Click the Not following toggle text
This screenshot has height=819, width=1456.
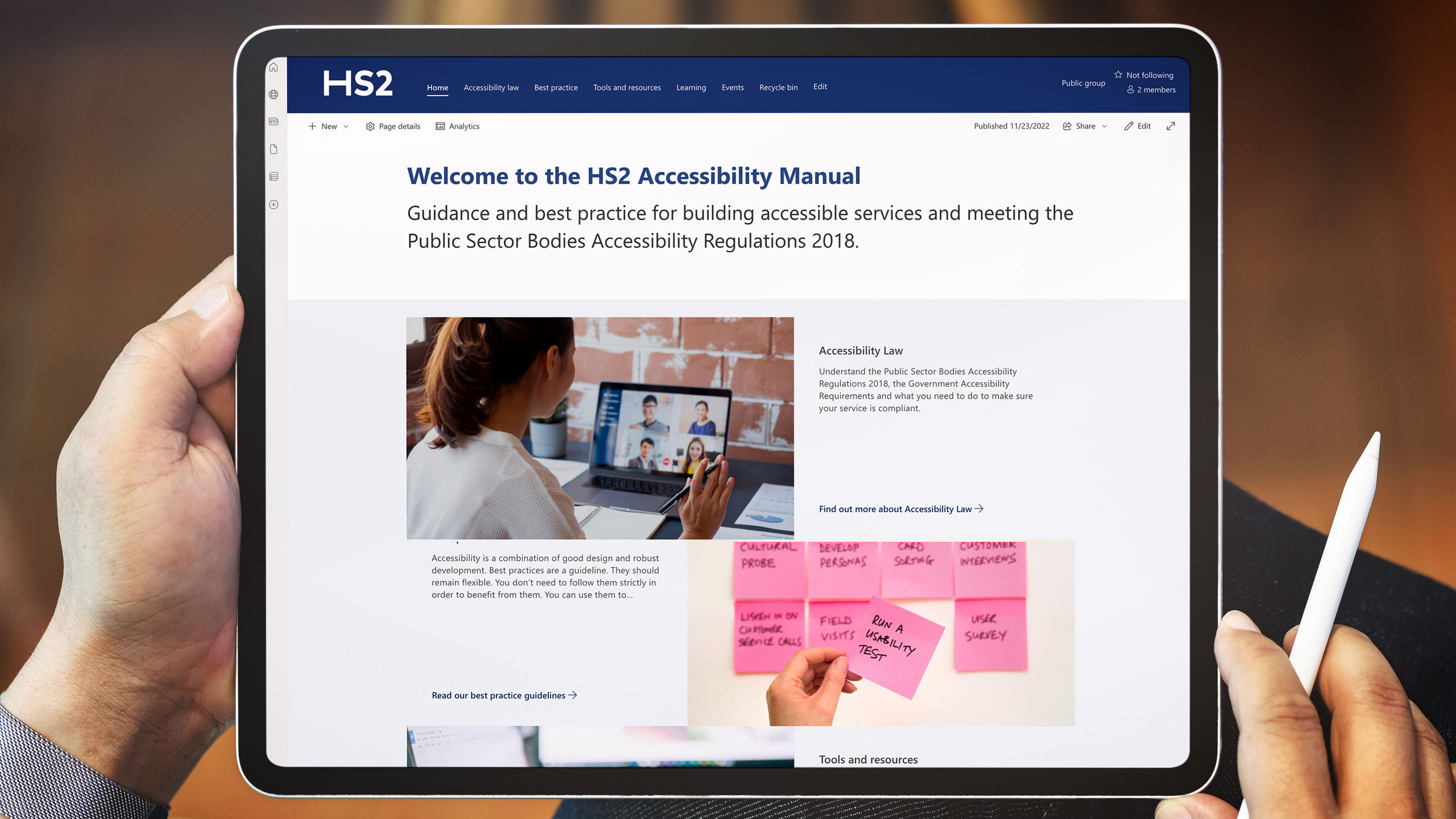(1149, 75)
